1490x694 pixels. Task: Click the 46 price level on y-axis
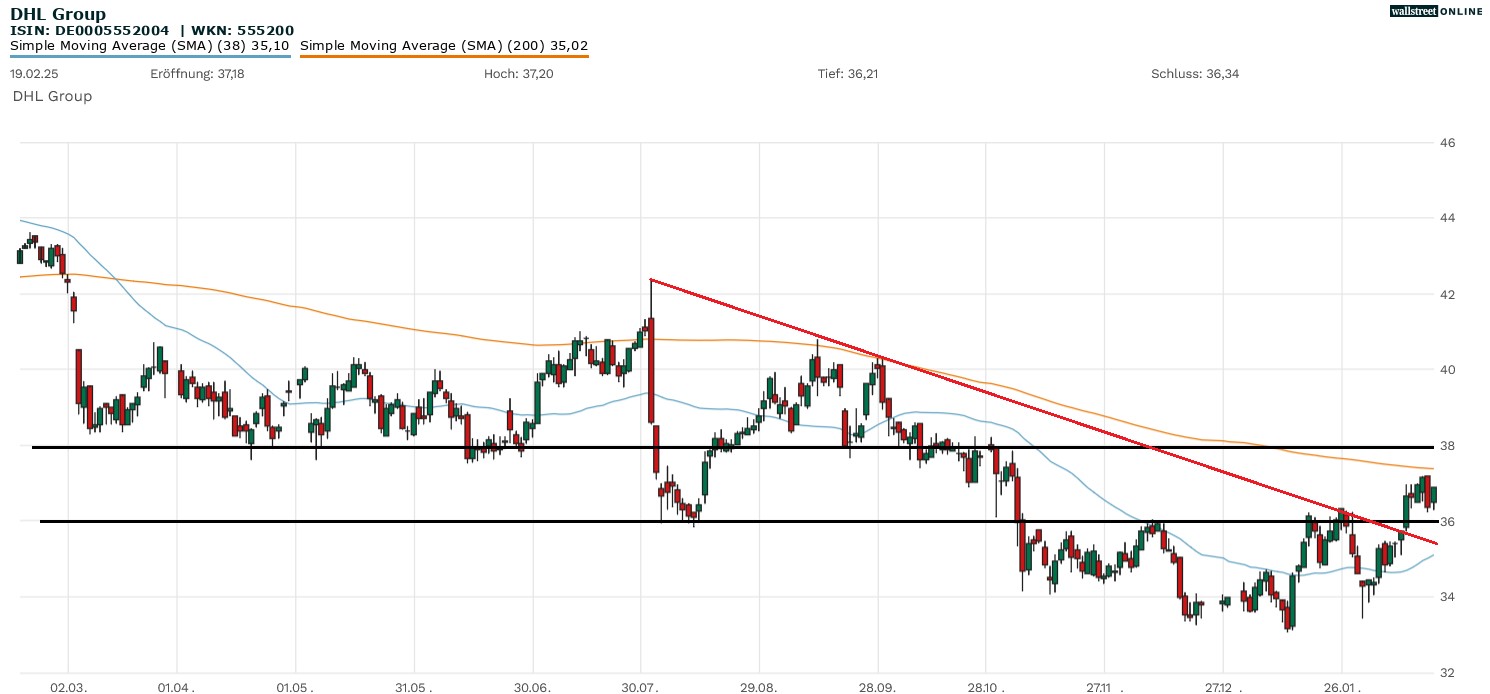[1446, 143]
